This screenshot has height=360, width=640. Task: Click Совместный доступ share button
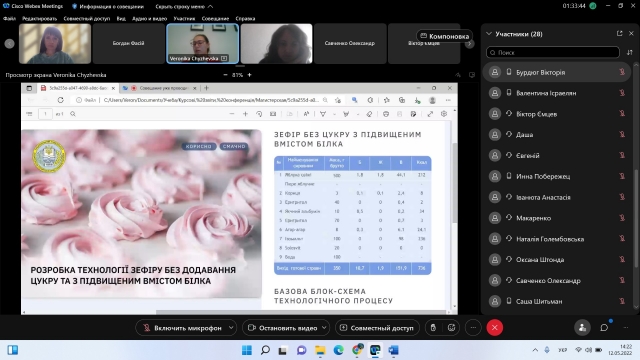point(378,328)
